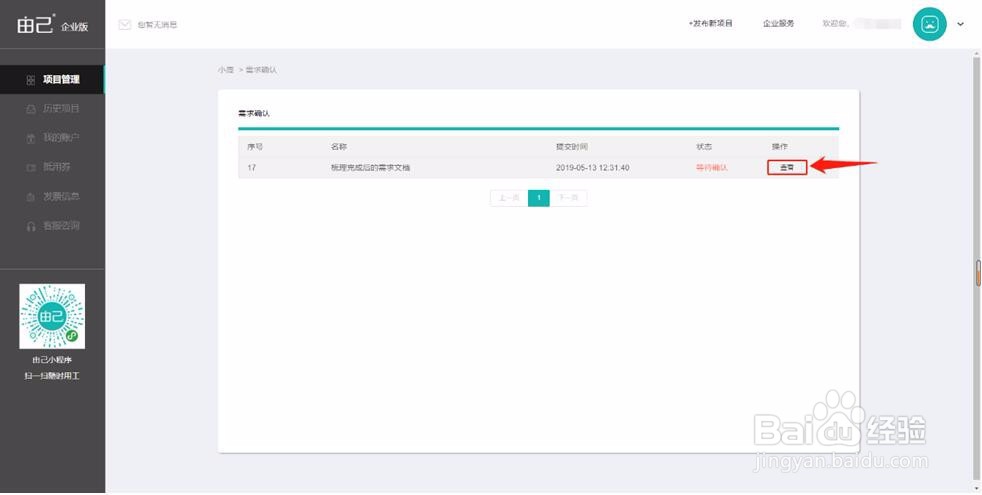The image size is (982, 495).
Task: Click the 序号 column header
Action: (x=255, y=147)
